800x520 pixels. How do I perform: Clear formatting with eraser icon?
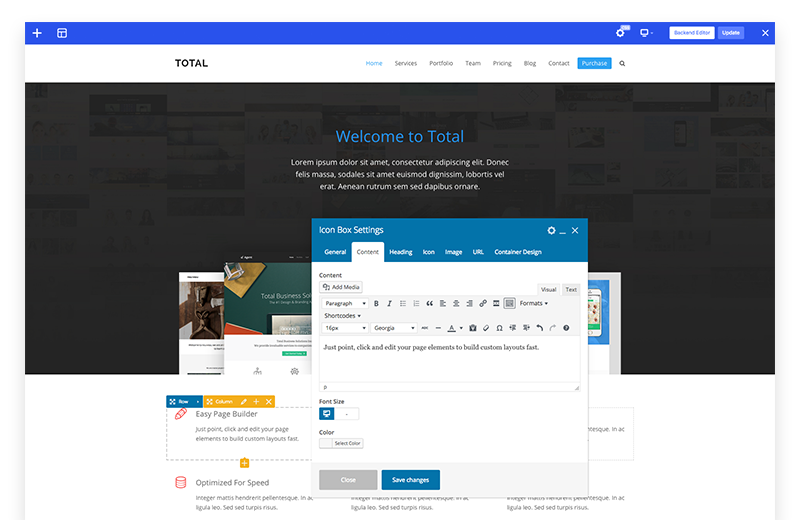pos(486,328)
